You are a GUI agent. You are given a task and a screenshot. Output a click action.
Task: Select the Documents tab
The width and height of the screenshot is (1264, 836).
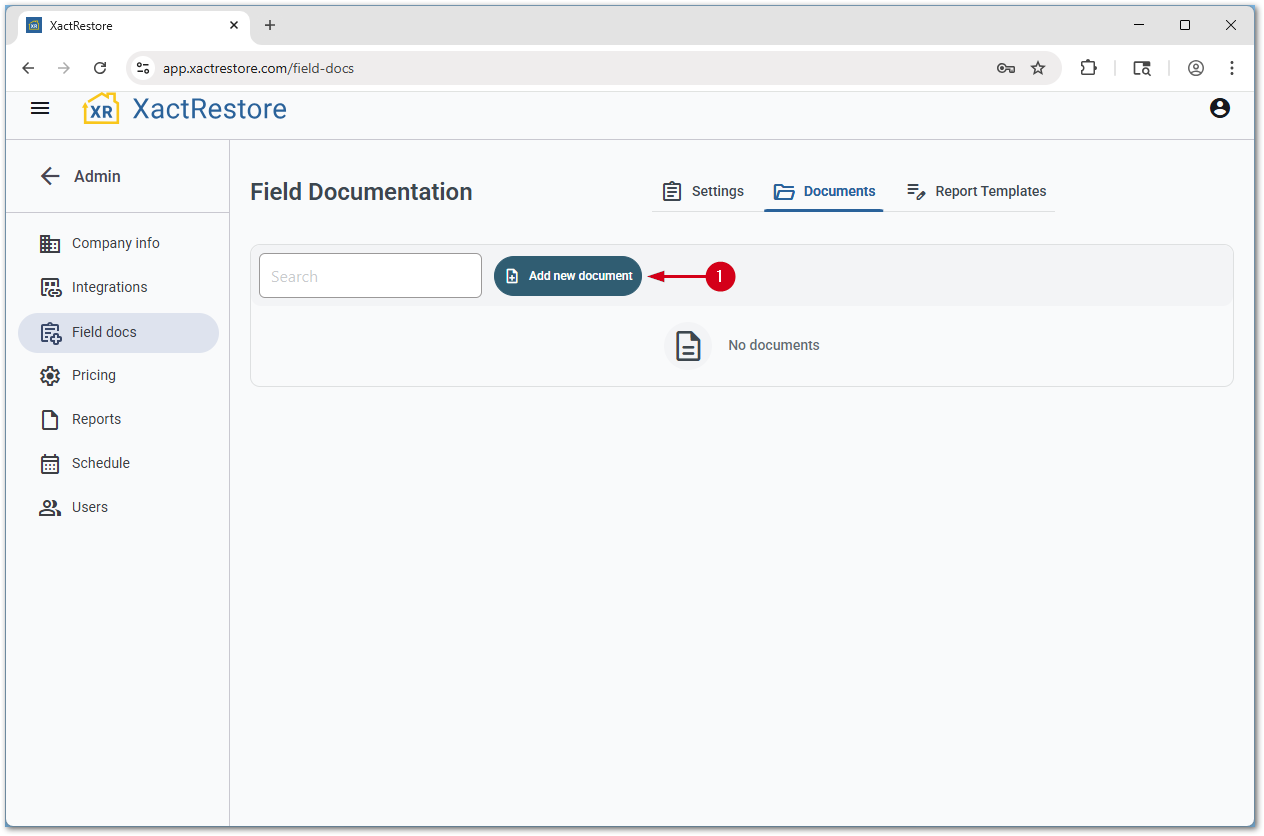pos(824,191)
